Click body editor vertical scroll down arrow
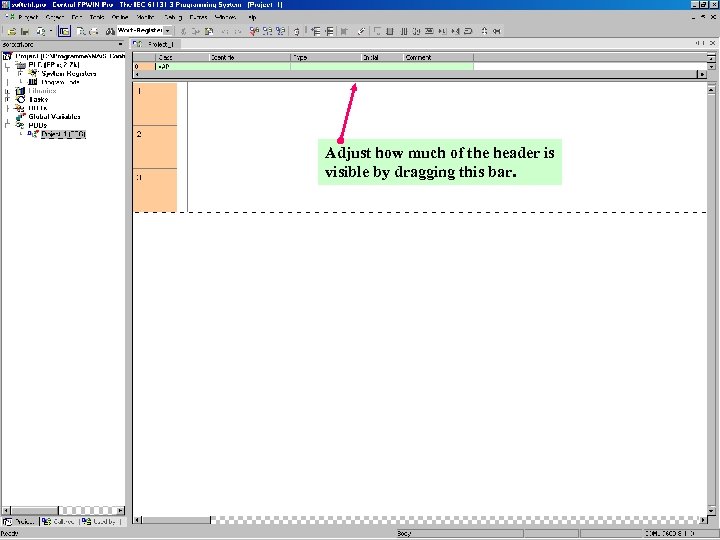Image resolution: width=720 pixels, height=540 pixels. [711, 510]
